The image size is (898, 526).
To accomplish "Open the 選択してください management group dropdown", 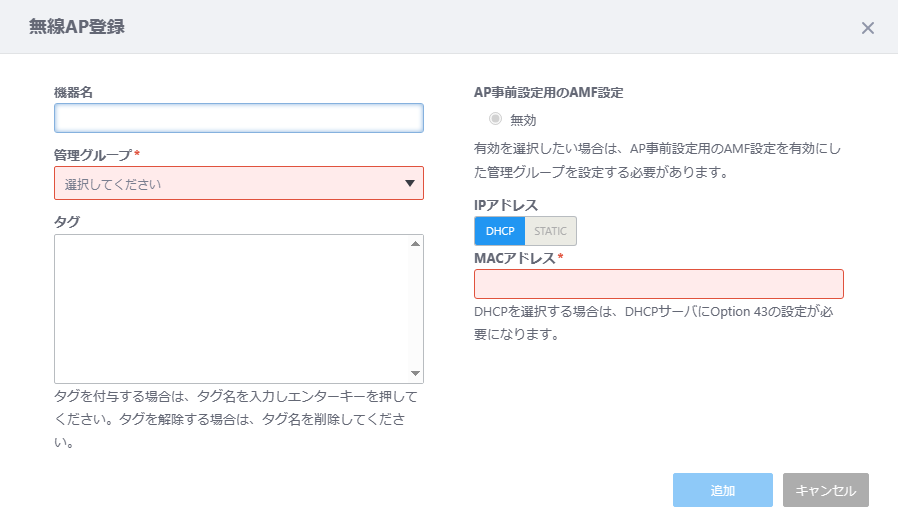I will coord(239,183).
